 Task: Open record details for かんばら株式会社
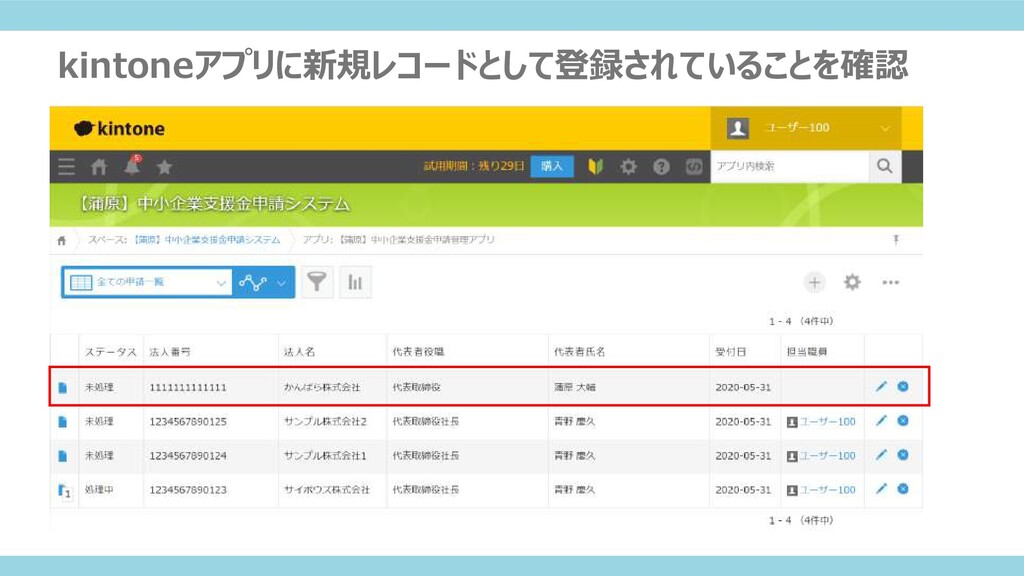[x=63, y=387]
